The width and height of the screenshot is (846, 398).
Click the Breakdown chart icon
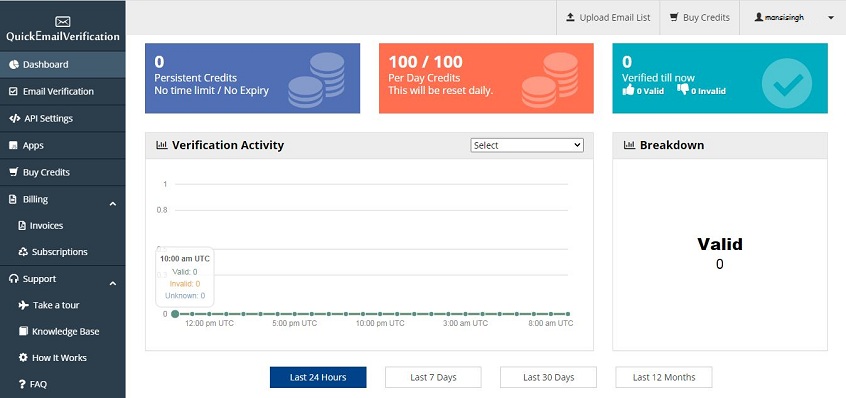(x=629, y=145)
